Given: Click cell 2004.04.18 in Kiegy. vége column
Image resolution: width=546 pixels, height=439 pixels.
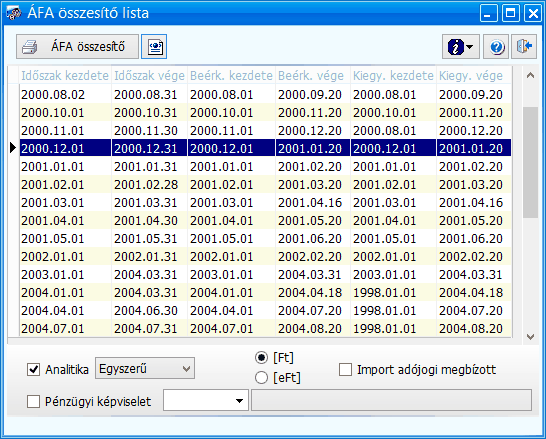Looking at the screenshot, I should tap(474, 292).
